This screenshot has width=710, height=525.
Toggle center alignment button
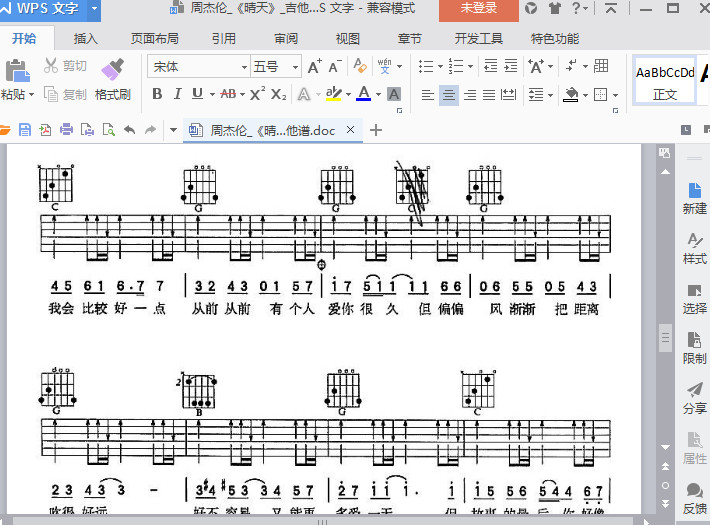click(449, 95)
